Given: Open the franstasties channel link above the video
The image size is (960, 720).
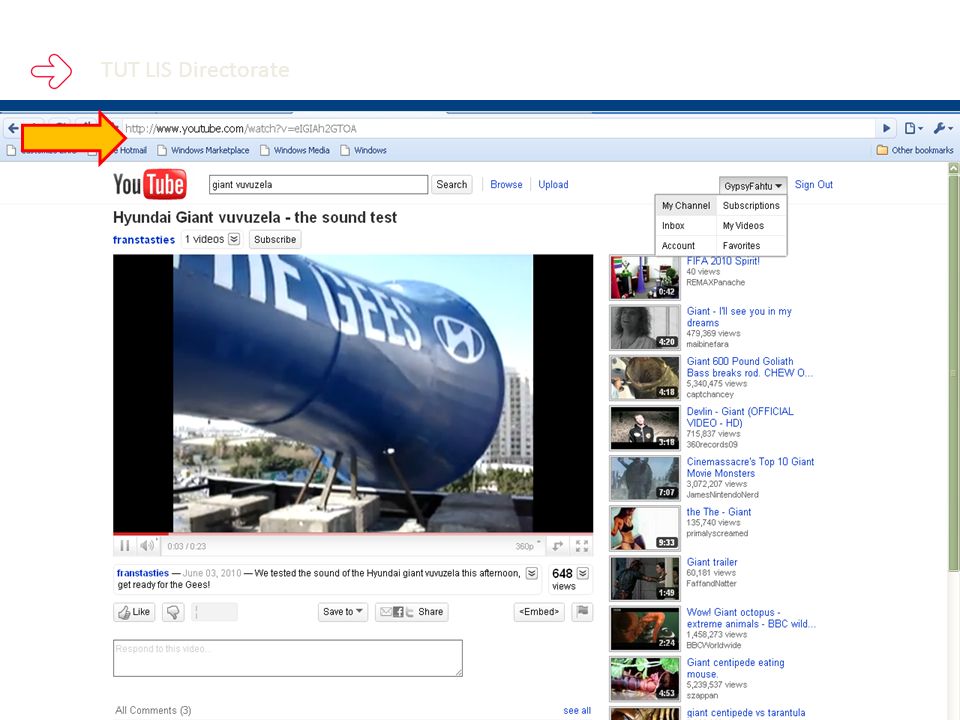Looking at the screenshot, I should click(x=144, y=239).
